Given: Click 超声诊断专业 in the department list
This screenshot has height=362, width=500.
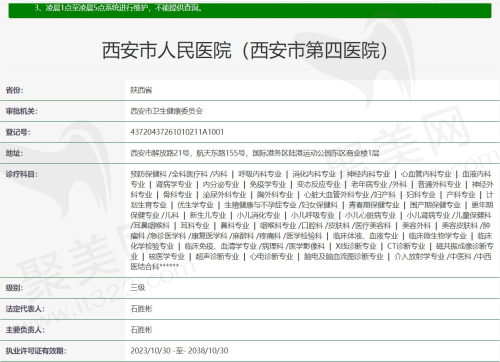Looking at the screenshot, I should (x=217, y=257).
